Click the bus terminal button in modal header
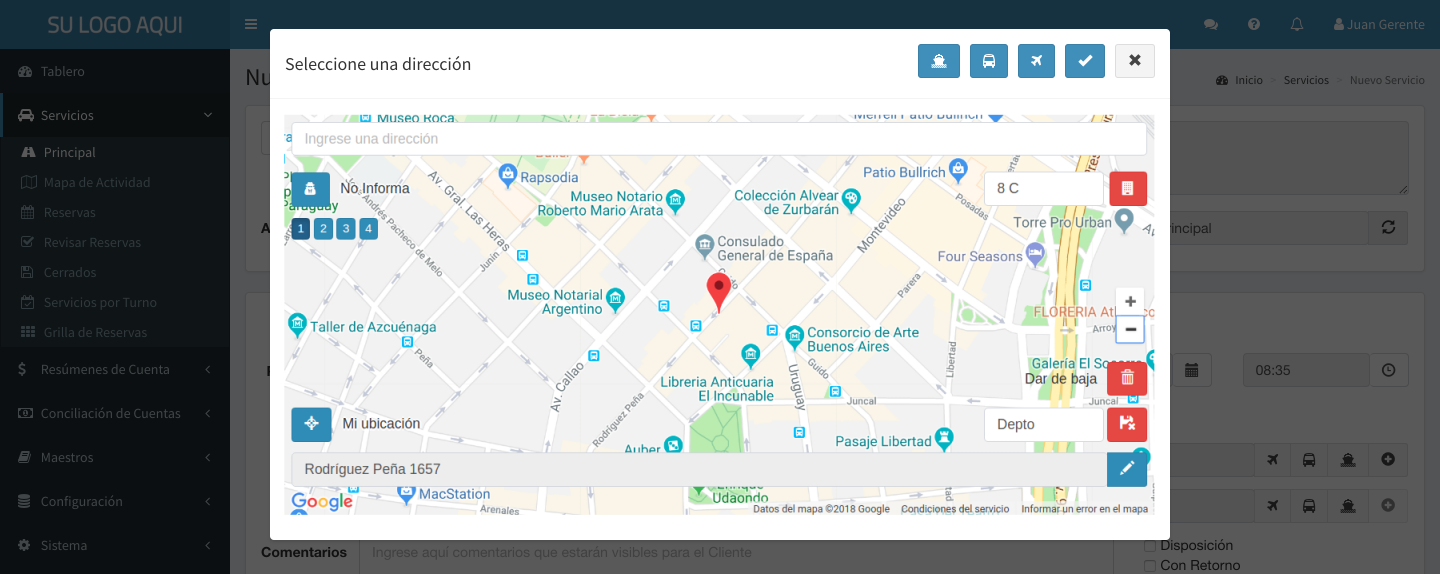This screenshot has width=1440, height=574. coord(988,61)
